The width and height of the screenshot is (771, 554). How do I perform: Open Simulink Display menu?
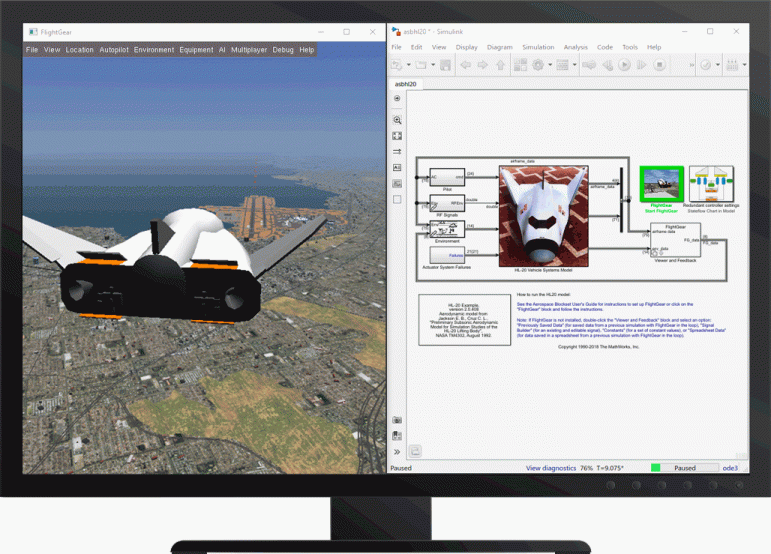click(x=467, y=47)
